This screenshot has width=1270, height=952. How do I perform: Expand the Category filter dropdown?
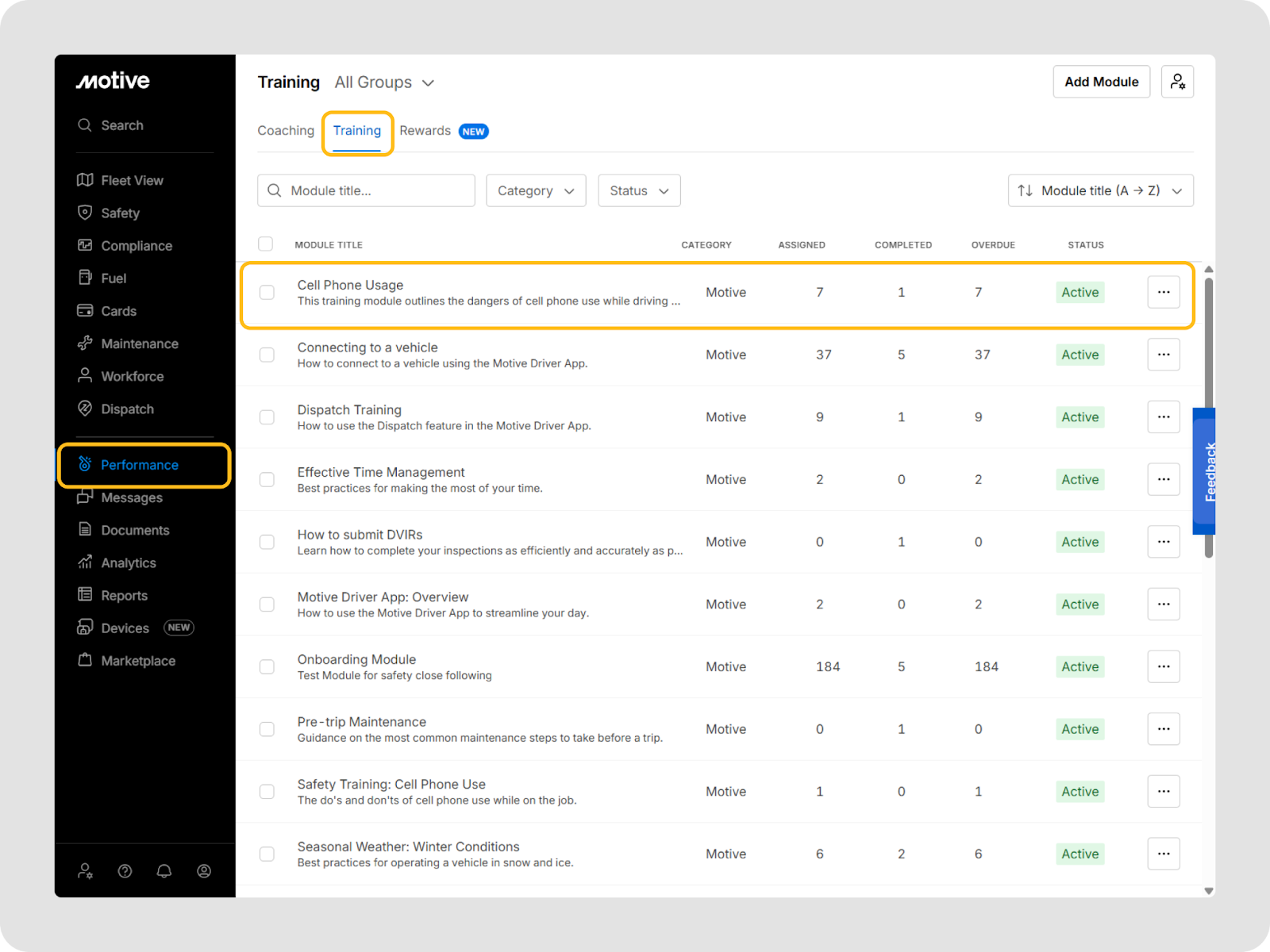(536, 190)
